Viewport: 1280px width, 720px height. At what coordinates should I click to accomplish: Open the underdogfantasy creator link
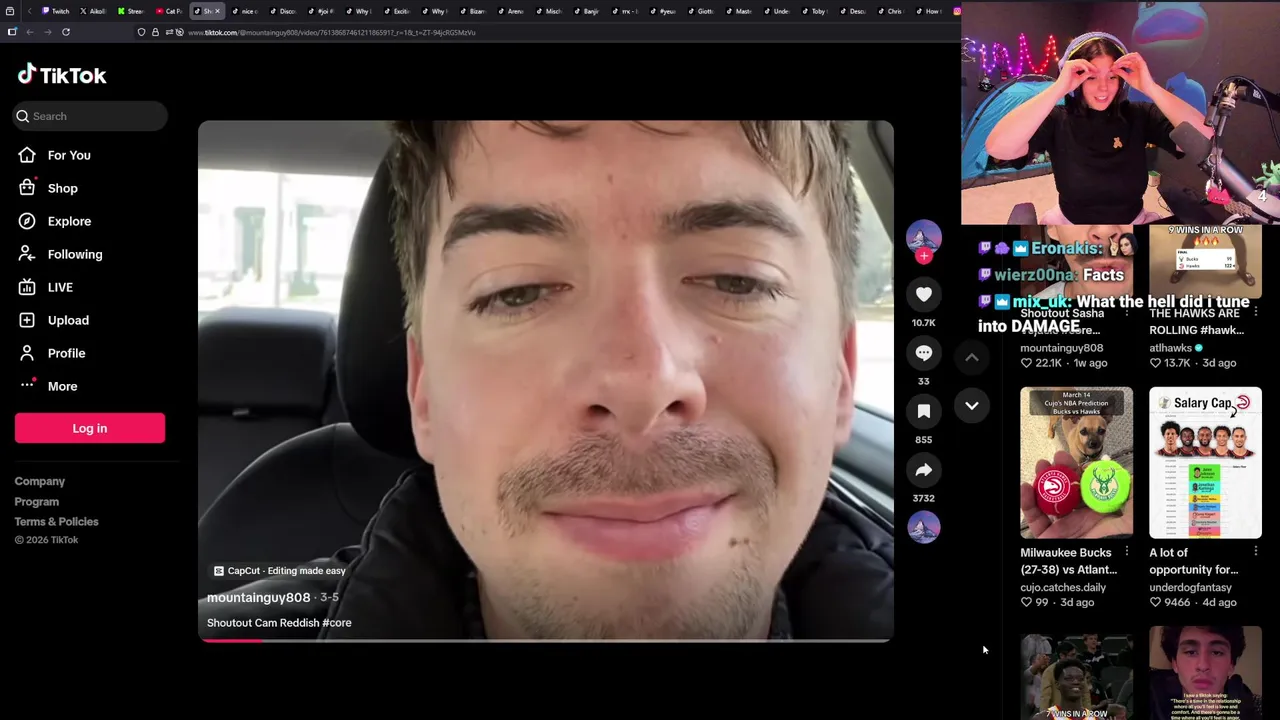tap(1191, 587)
